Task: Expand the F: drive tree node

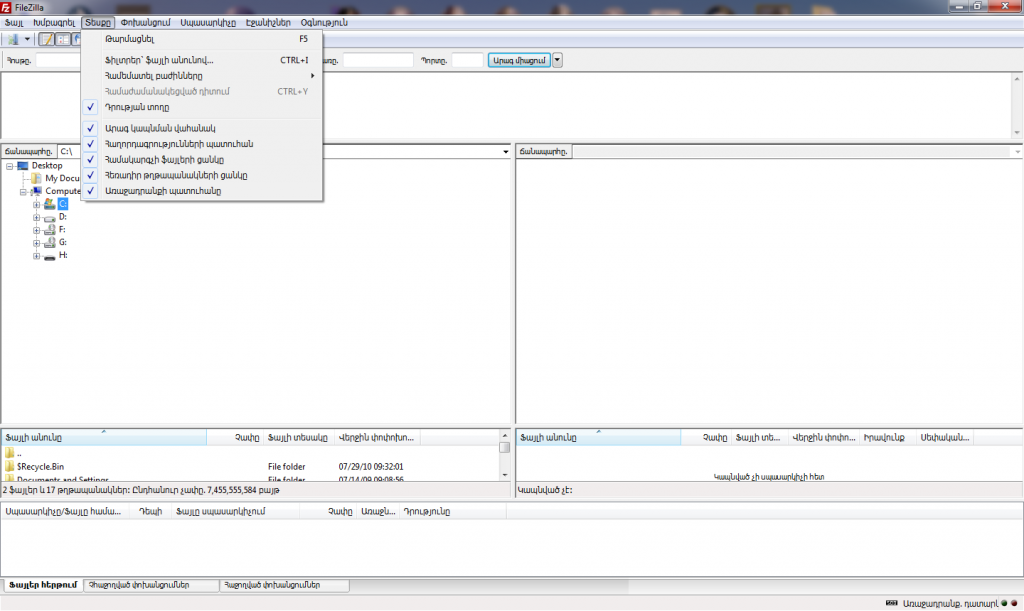Action: coord(37,229)
